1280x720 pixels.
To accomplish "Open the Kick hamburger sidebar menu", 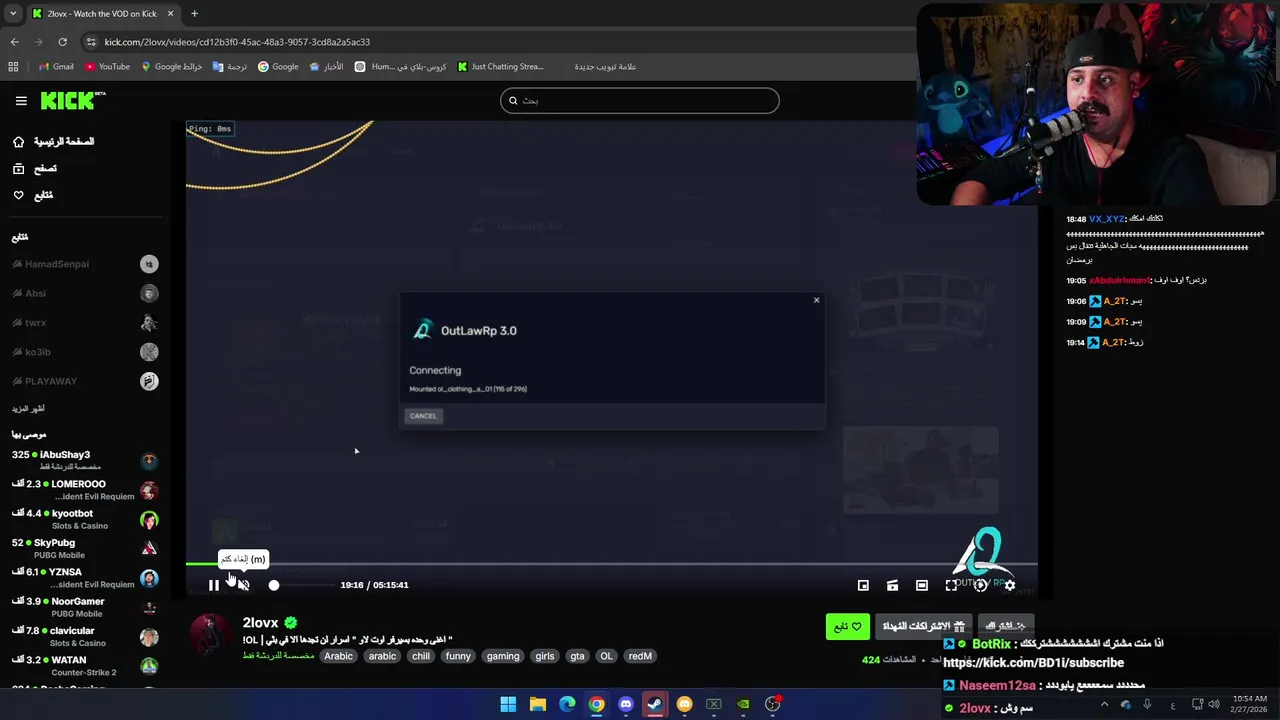I will (x=21, y=101).
